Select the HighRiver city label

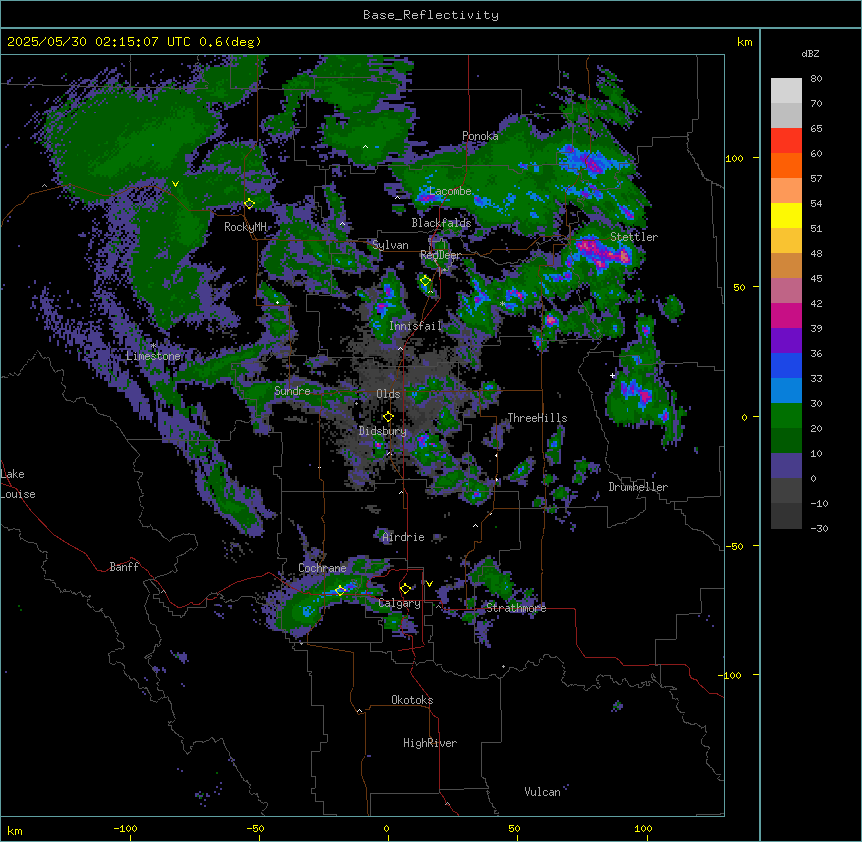click(430, 743)
